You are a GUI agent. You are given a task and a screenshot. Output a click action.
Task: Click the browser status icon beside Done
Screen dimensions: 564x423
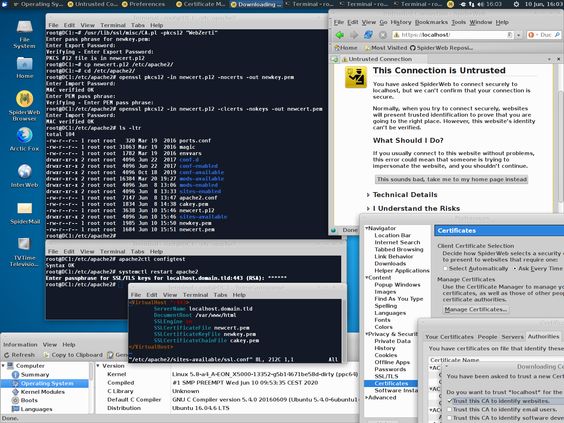(333, 230)
